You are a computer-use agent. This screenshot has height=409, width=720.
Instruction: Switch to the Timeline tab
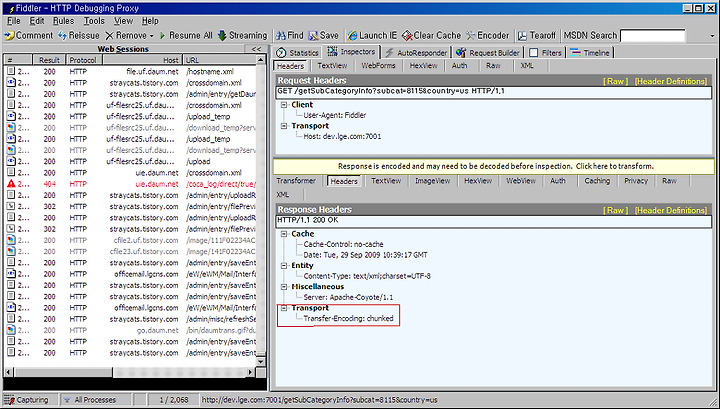[x=590, y=53]
